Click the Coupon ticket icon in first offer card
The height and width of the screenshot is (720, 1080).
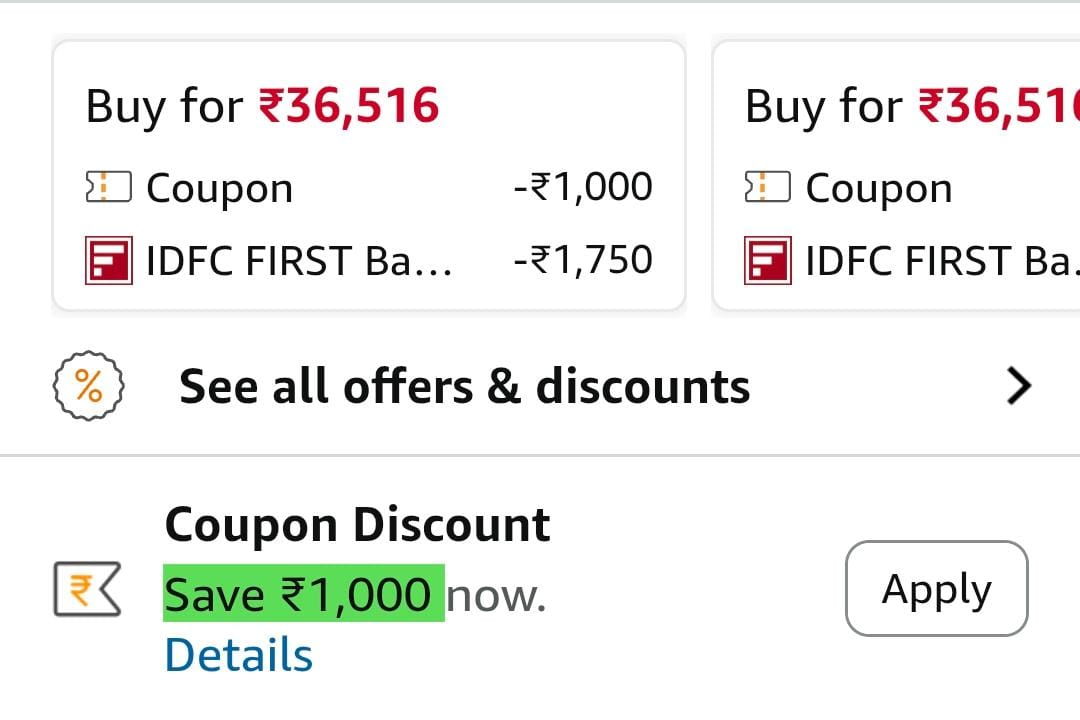coord(108,187)
